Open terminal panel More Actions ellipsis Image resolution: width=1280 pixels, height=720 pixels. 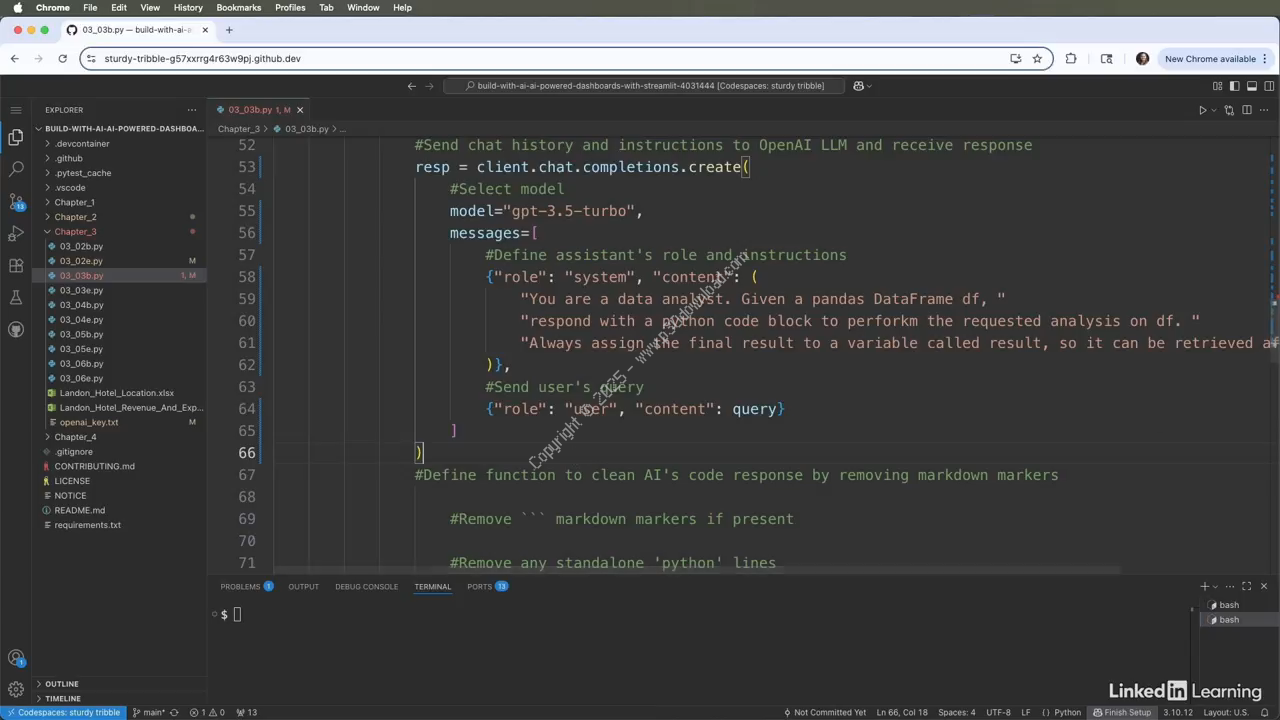pos(1229,586)
